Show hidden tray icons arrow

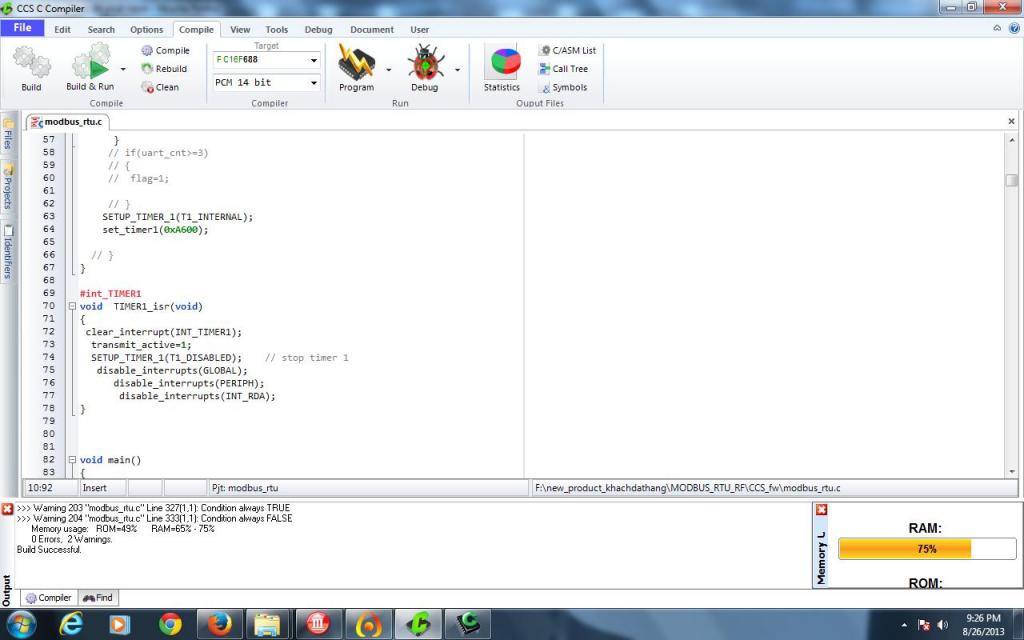[x=904, y=625]
